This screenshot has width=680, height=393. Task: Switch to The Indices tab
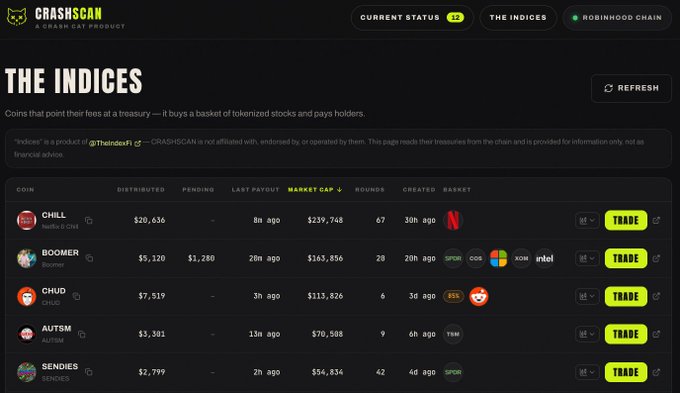click(x=518, y=18)
